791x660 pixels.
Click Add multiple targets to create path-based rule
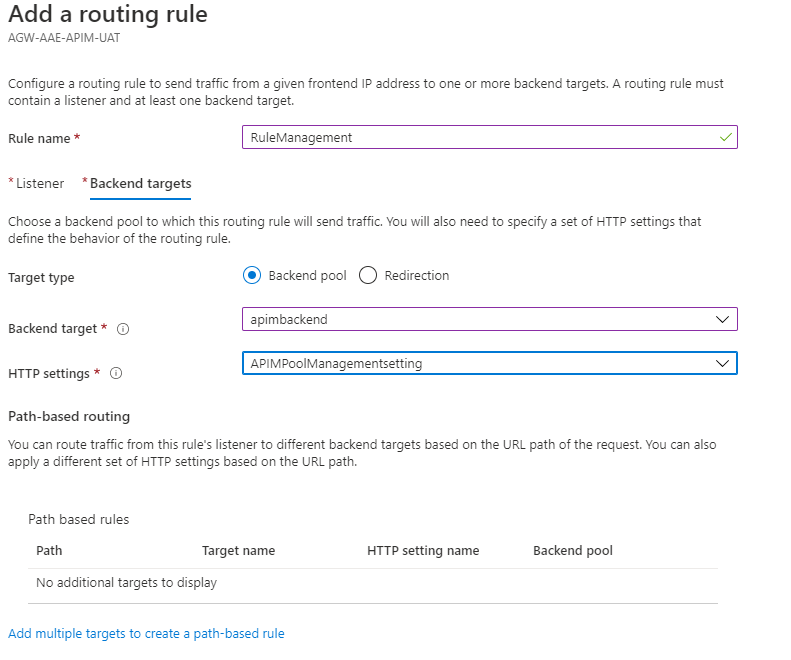146,633
